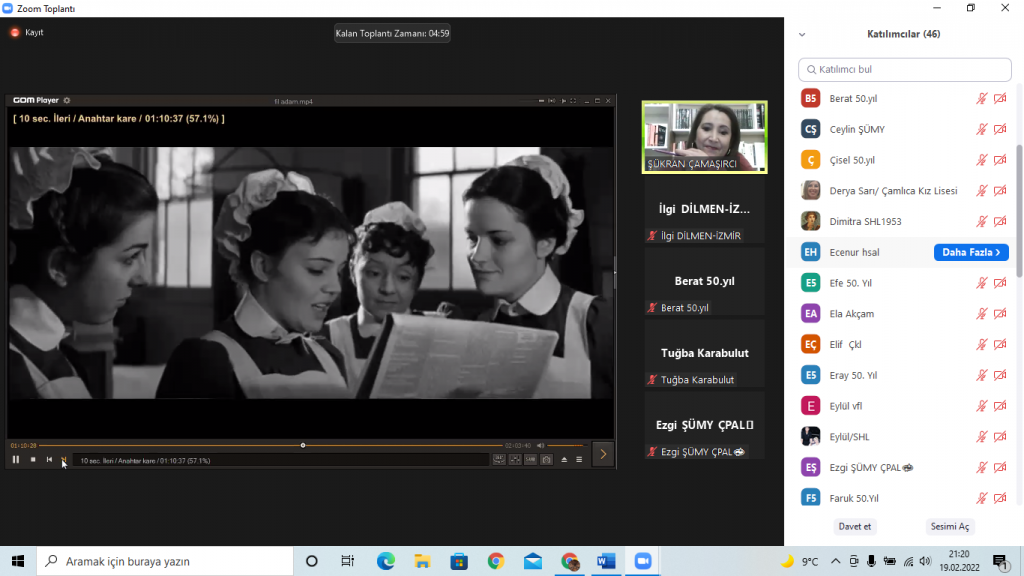Take a snapshot using the camera icon
Image resolution: width=1024 pixels, height=576 pixels.
click(546, 459)
